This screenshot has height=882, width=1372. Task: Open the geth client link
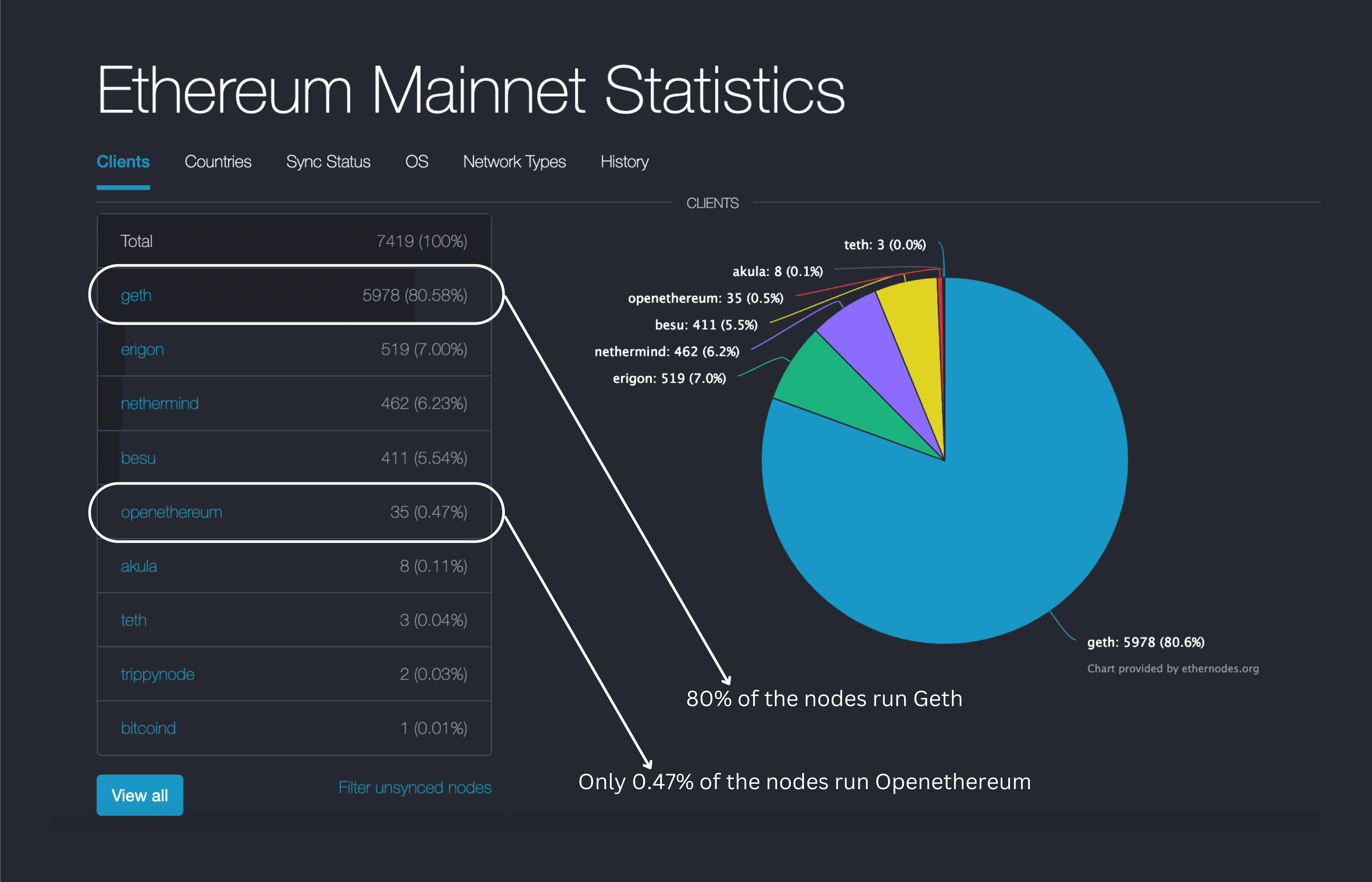136,295
